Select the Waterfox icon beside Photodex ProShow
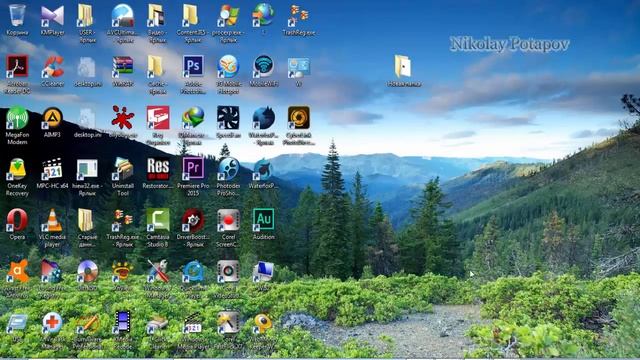640x360 pixels. pyautogui.click(x=263, y=169)
